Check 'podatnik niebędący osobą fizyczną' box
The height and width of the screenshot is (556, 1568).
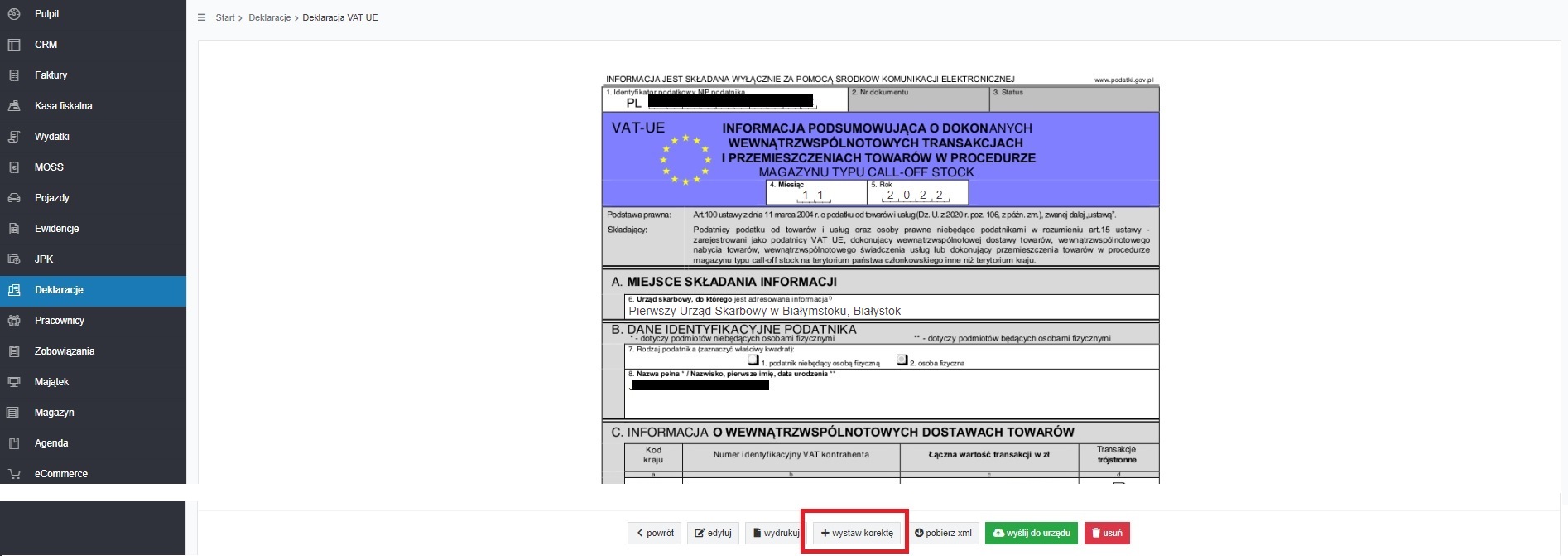pos(753,360)
